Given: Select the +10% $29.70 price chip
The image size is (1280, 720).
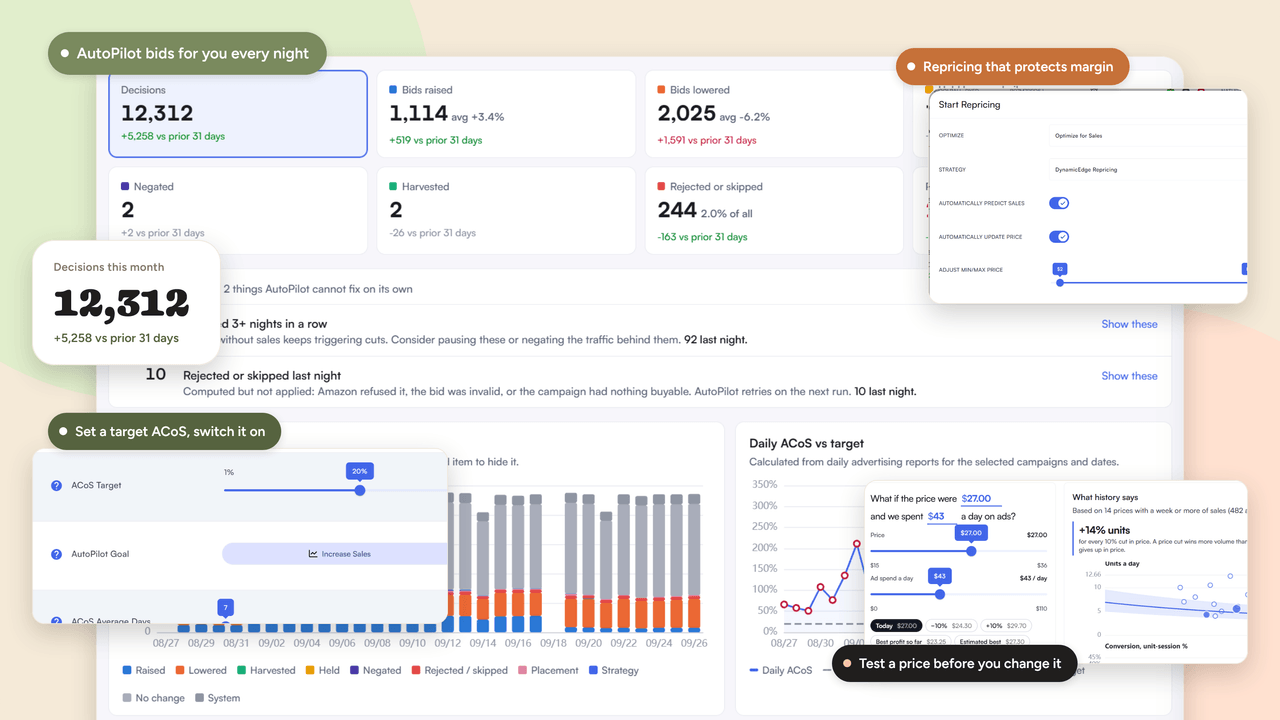Looking at the screenshot, I should [1006, 626].
